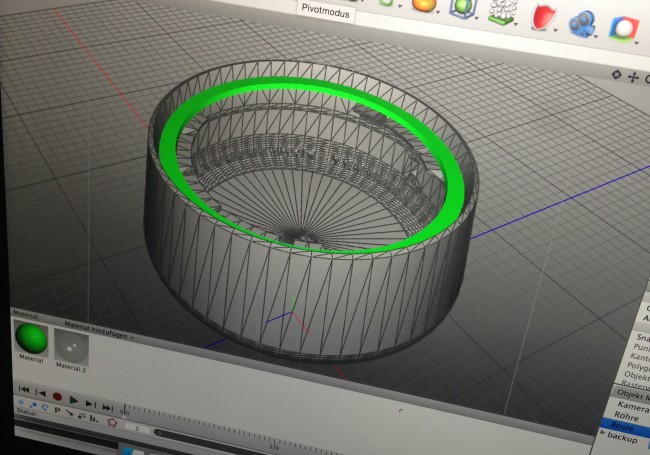
Task: Toggle the P parameter key icon
Action: (x=57, y=410)
